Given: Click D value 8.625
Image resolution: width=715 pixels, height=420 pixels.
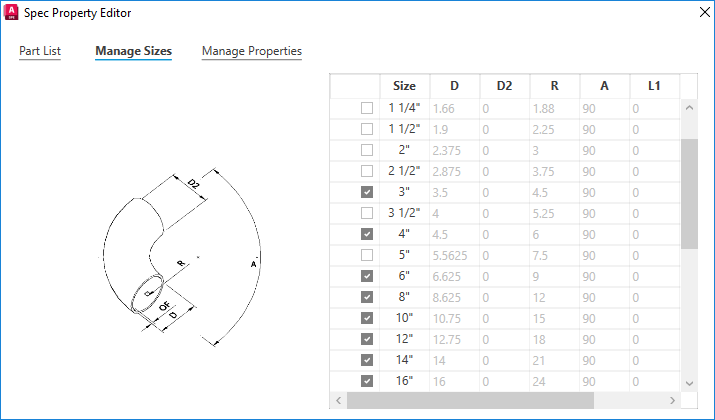Looking at the screenshot, I should click(455, 297).
